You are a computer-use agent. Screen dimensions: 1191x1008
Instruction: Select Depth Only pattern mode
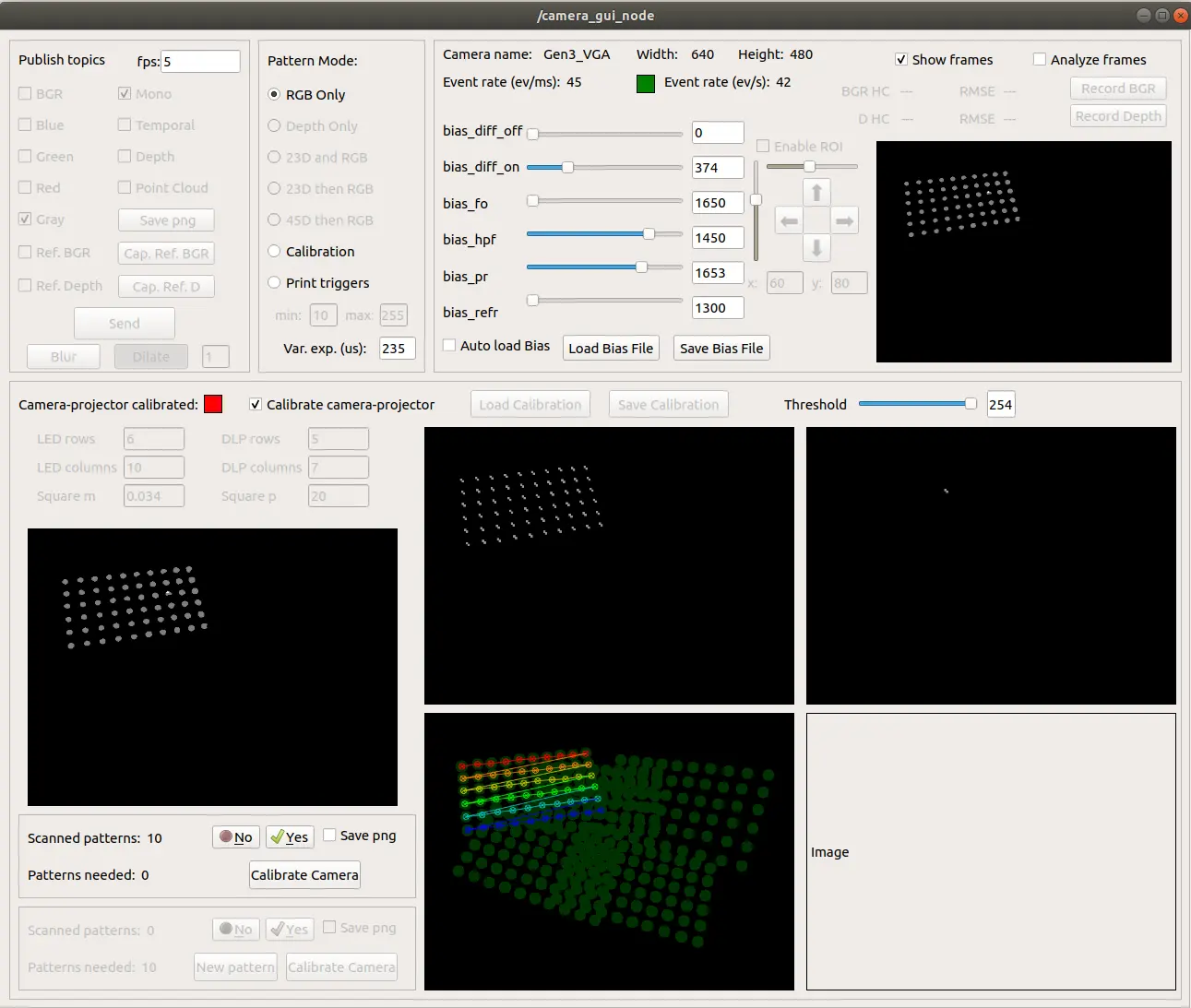click(274, 125)
